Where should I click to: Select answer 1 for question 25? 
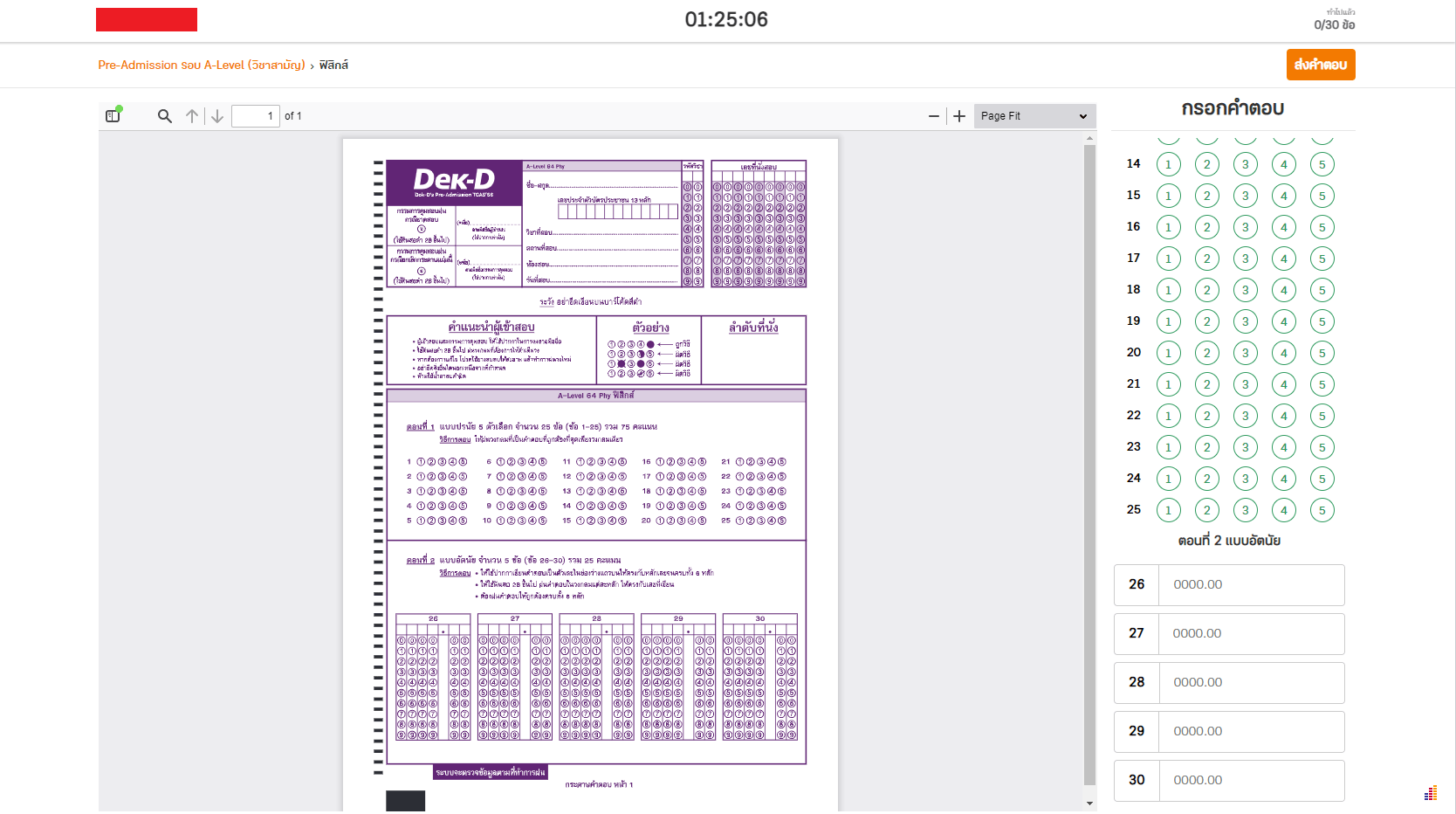point(1168,509)
